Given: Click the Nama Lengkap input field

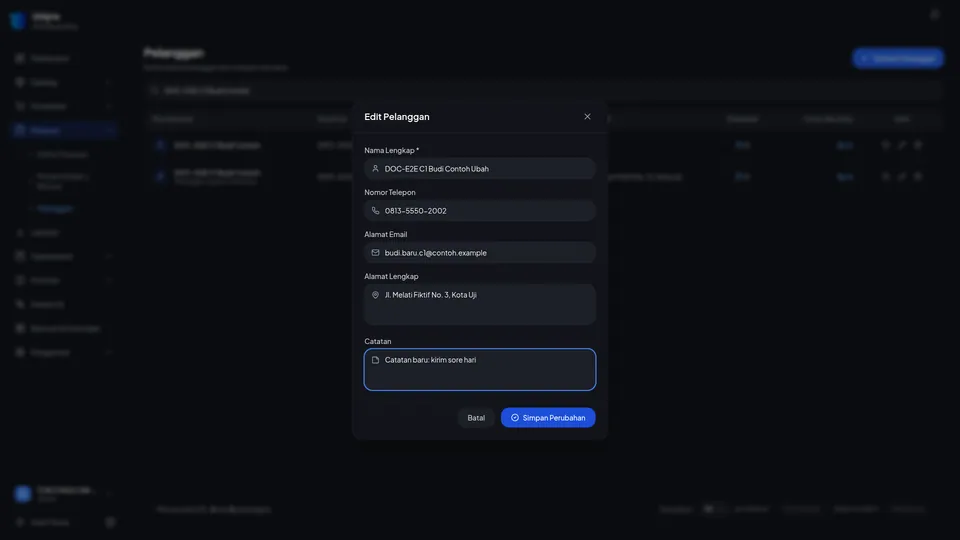Looking at the screenshot, I should [479, 168].
